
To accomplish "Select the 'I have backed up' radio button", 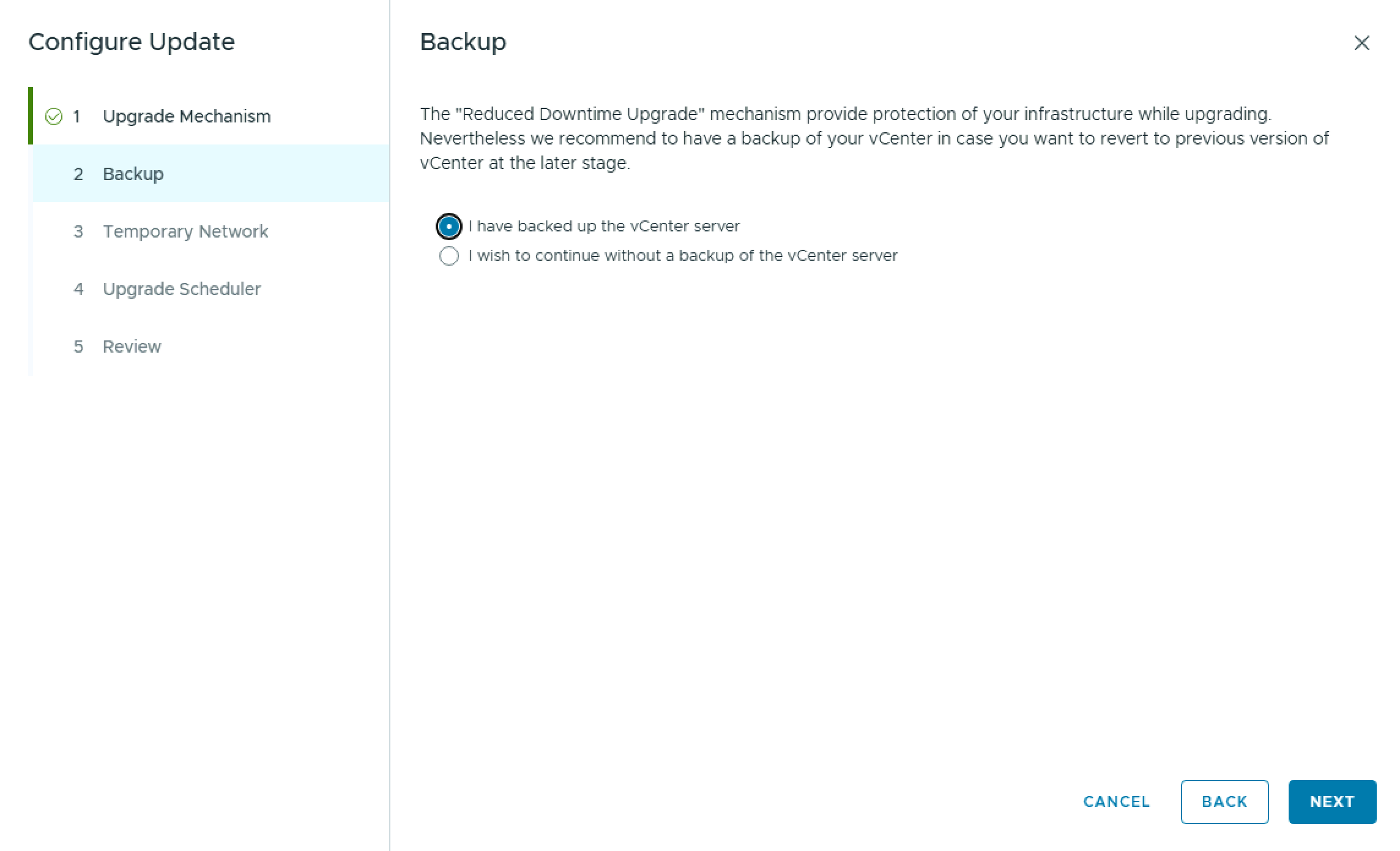I will pyautogui.click(x=449, y=227).
